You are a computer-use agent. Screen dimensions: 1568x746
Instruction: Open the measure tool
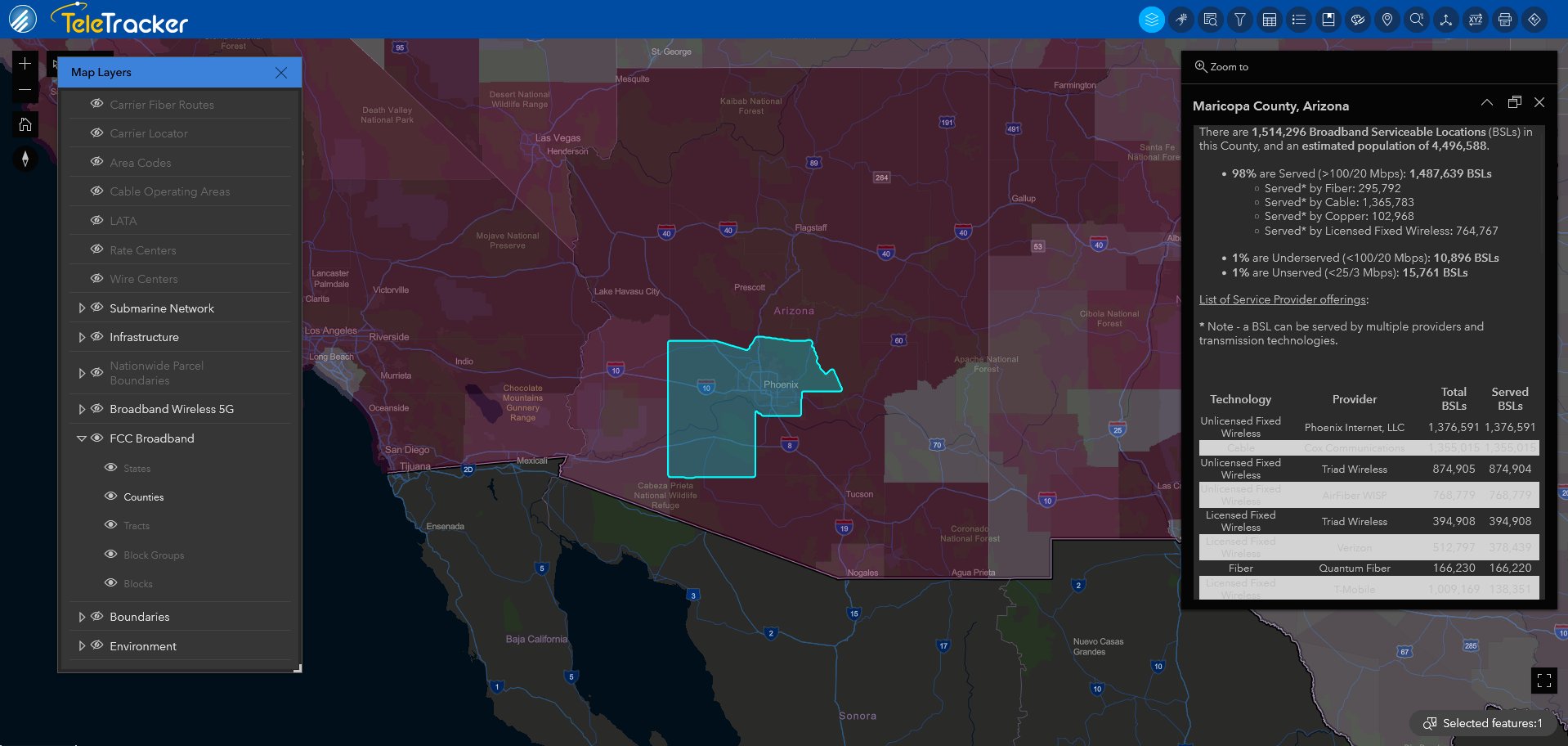[x=1446, y=18]
